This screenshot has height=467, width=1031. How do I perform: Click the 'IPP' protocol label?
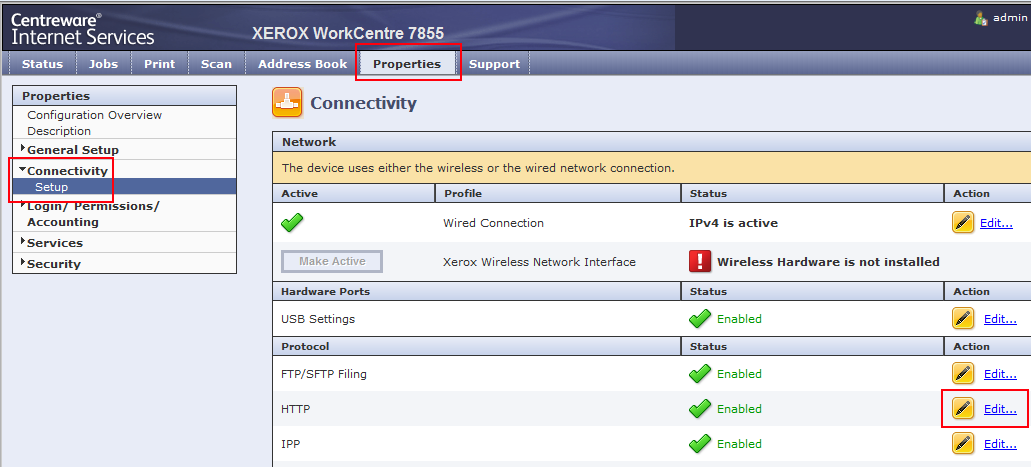(x=291, y=444)
